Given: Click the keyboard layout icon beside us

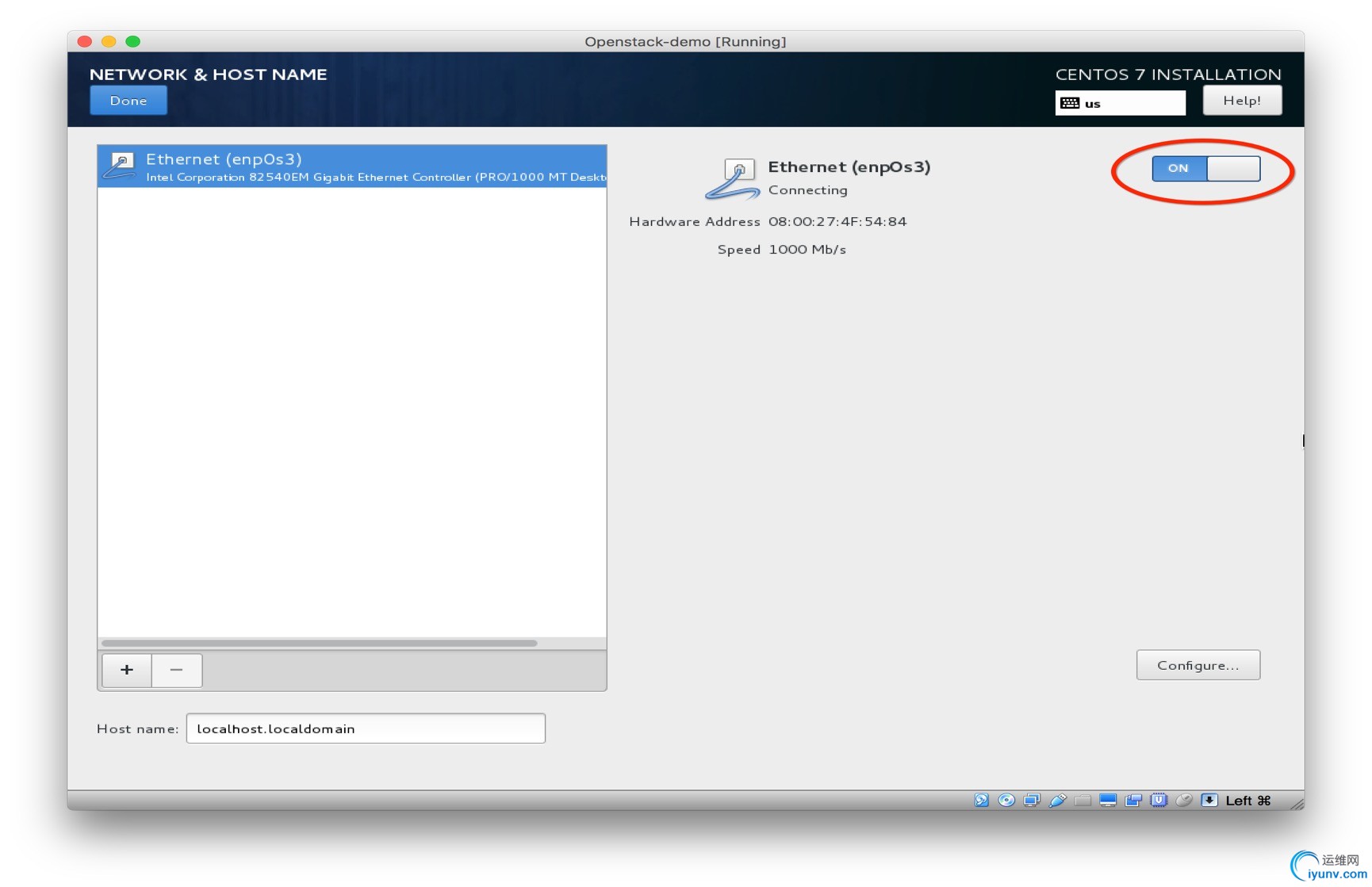Looking at the screenshot, I should [x=1070, y=103].
